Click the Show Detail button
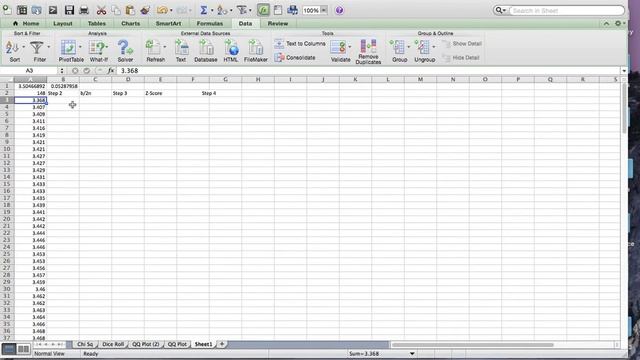Screen dimensions: 640x360 [462, 44]
